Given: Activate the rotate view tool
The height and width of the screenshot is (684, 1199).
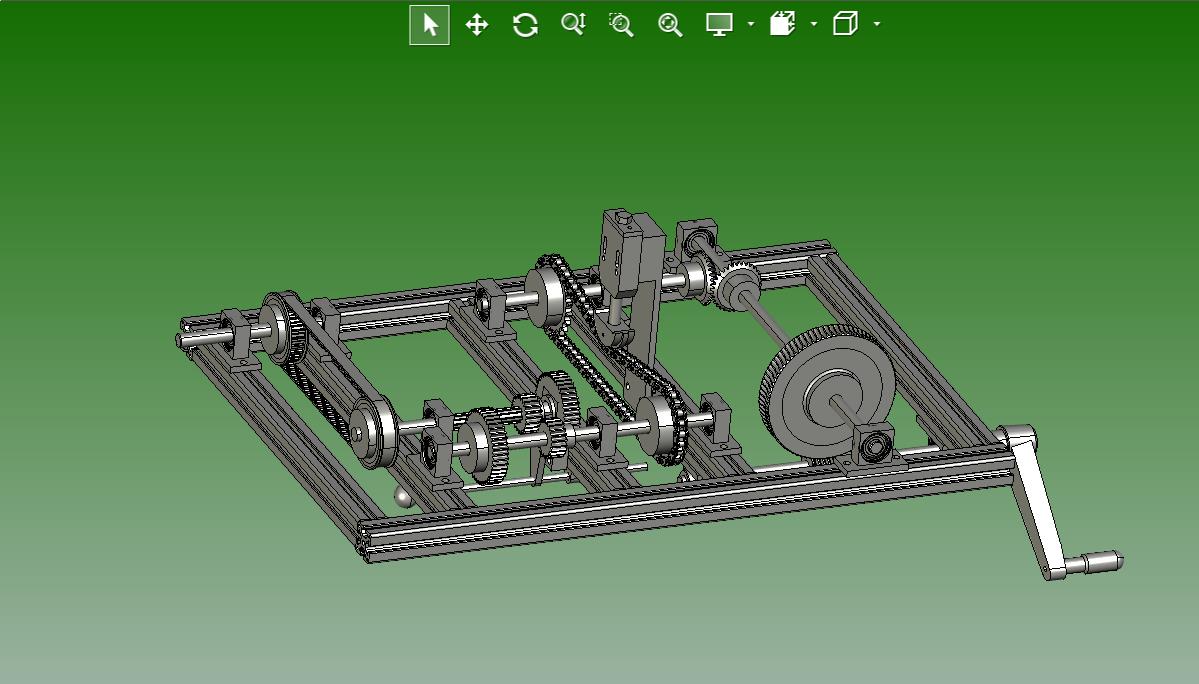Looking at the screenshot, I should point(525,24).
